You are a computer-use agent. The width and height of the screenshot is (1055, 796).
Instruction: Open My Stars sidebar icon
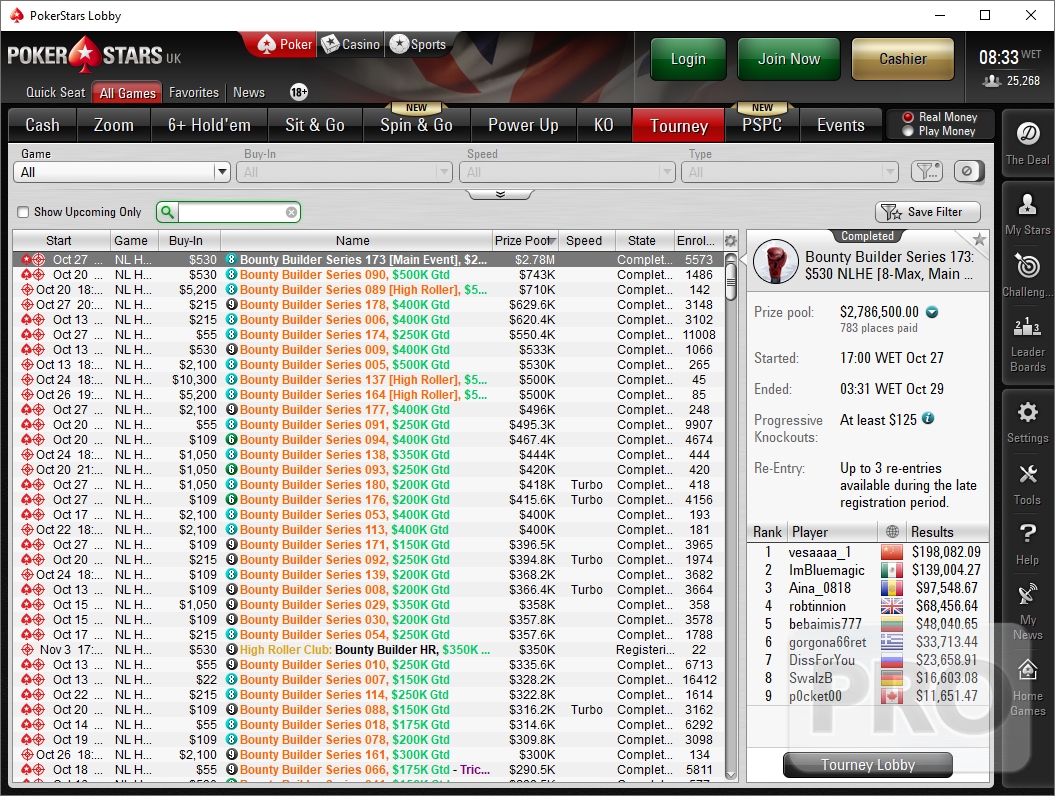click(x=1027, y=204)
